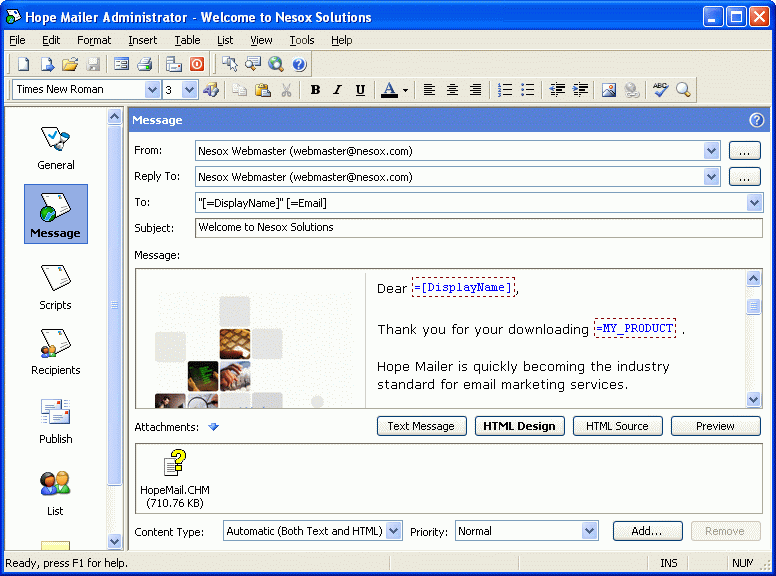
Task: Apply font color with the A icon
Action: click(x=389, y=90)
